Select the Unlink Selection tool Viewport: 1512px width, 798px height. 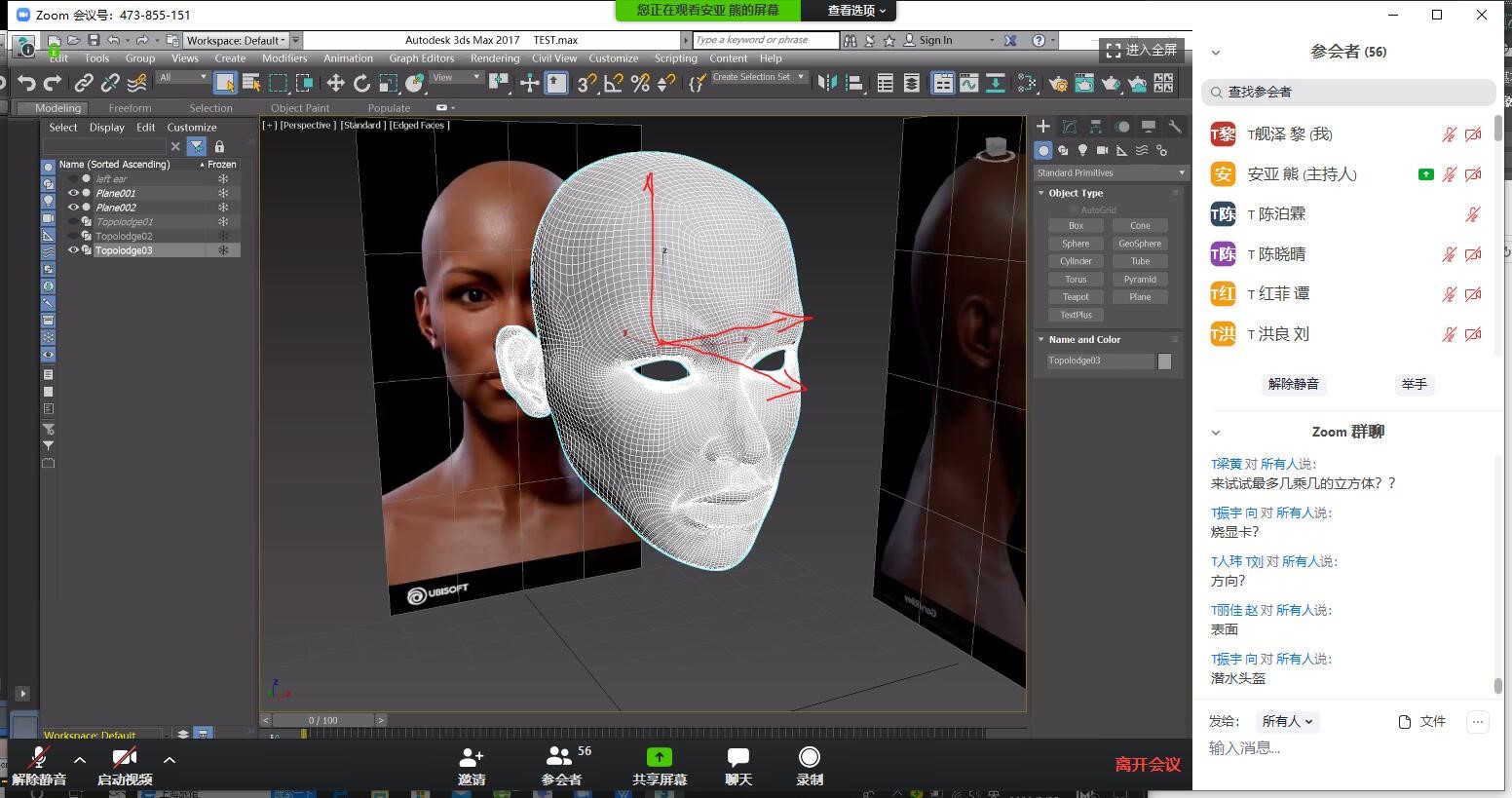pyautogui.click(x=111, y=84)
